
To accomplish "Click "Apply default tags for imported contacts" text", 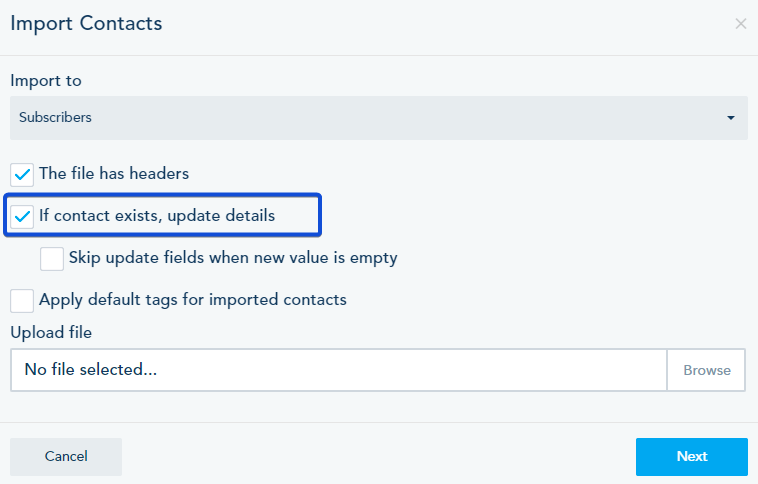I will tap(193, 299).
